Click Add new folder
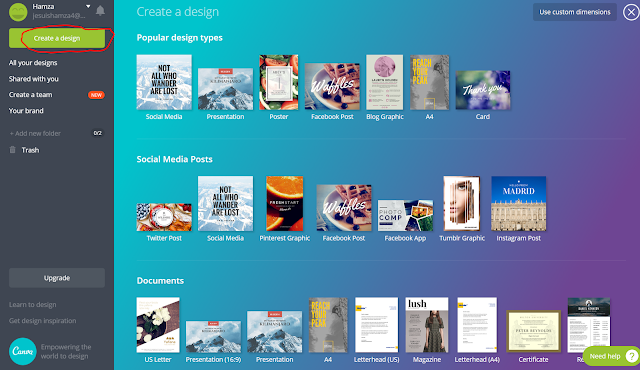Image resolution: width=640 pixels, height=370 pixels. (x=35, y=133)
